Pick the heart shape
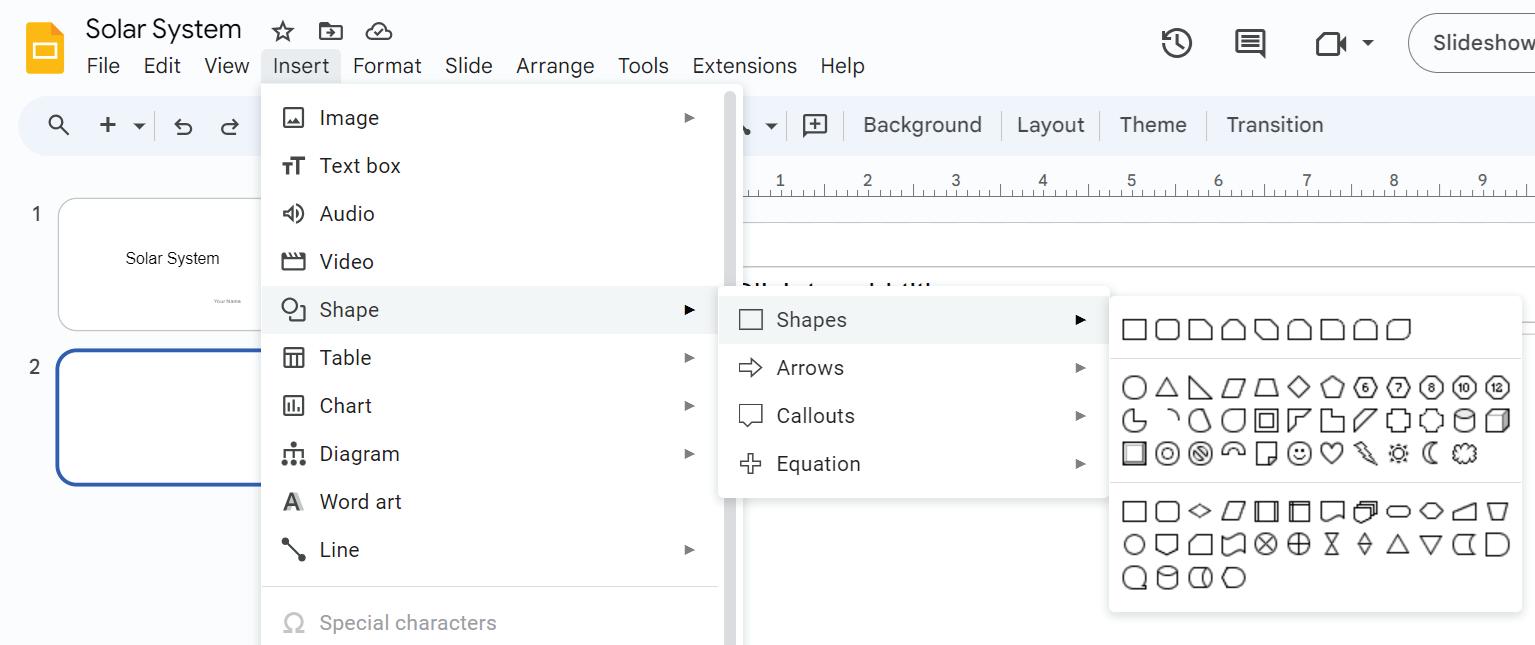 pyautogui.click(x=1331, y=454)
